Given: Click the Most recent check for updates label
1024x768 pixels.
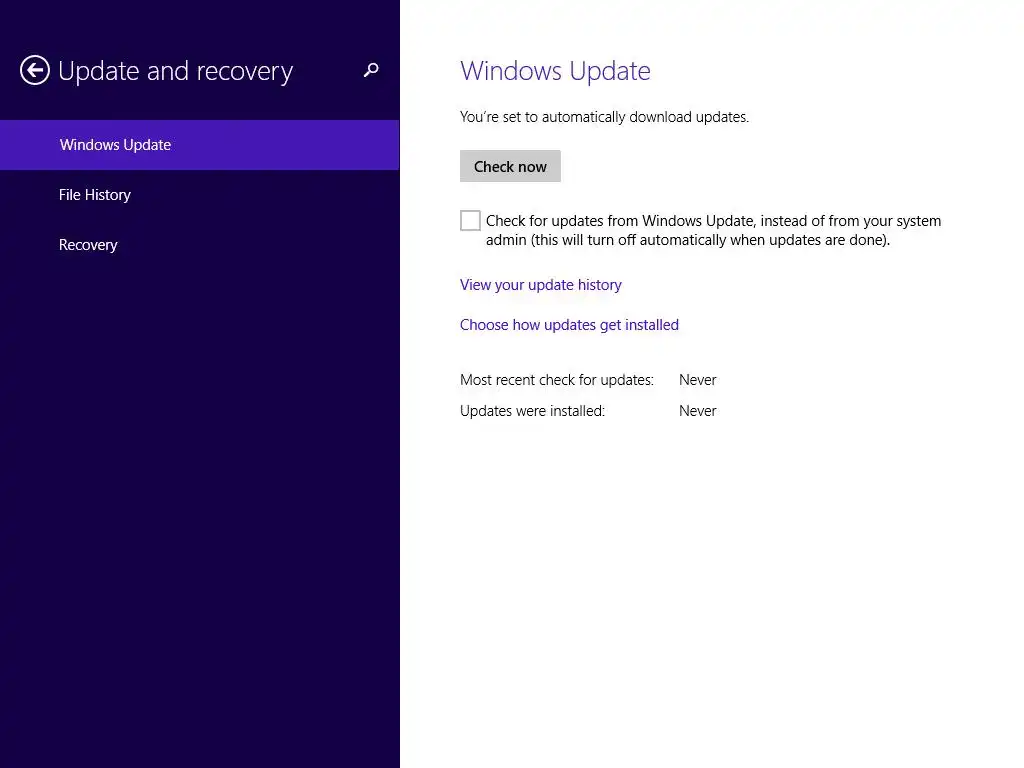Looking at the screenshot, I should click(556, 380).
